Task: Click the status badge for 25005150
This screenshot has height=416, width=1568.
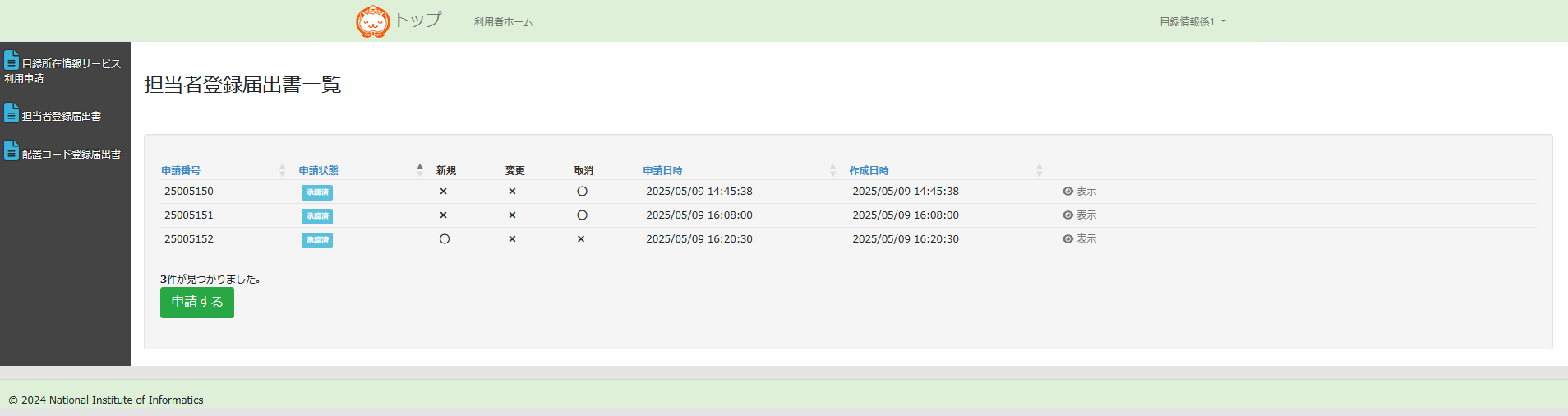Action: [x=317, y=192]
